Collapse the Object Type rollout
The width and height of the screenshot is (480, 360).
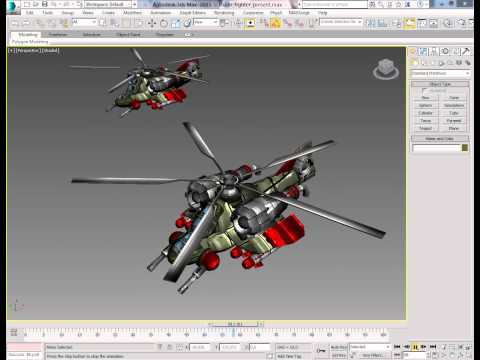440,84
